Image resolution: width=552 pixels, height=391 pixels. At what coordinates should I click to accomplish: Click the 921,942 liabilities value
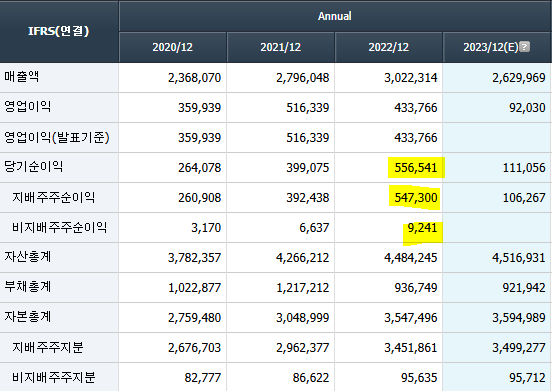tap(524, 288)
